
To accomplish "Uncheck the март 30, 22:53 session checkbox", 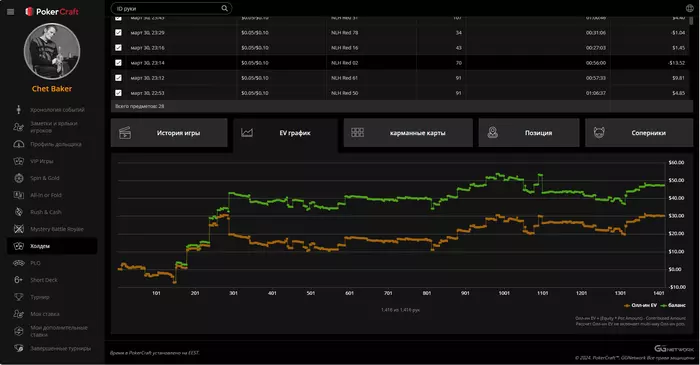I will pyautogui.click(x=118, y=93).
